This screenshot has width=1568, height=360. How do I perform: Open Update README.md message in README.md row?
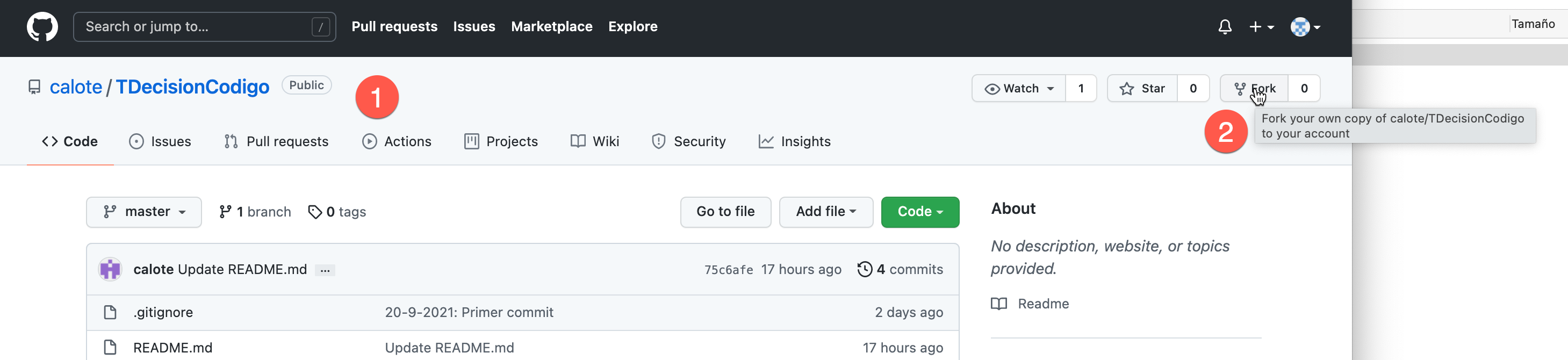449,348
